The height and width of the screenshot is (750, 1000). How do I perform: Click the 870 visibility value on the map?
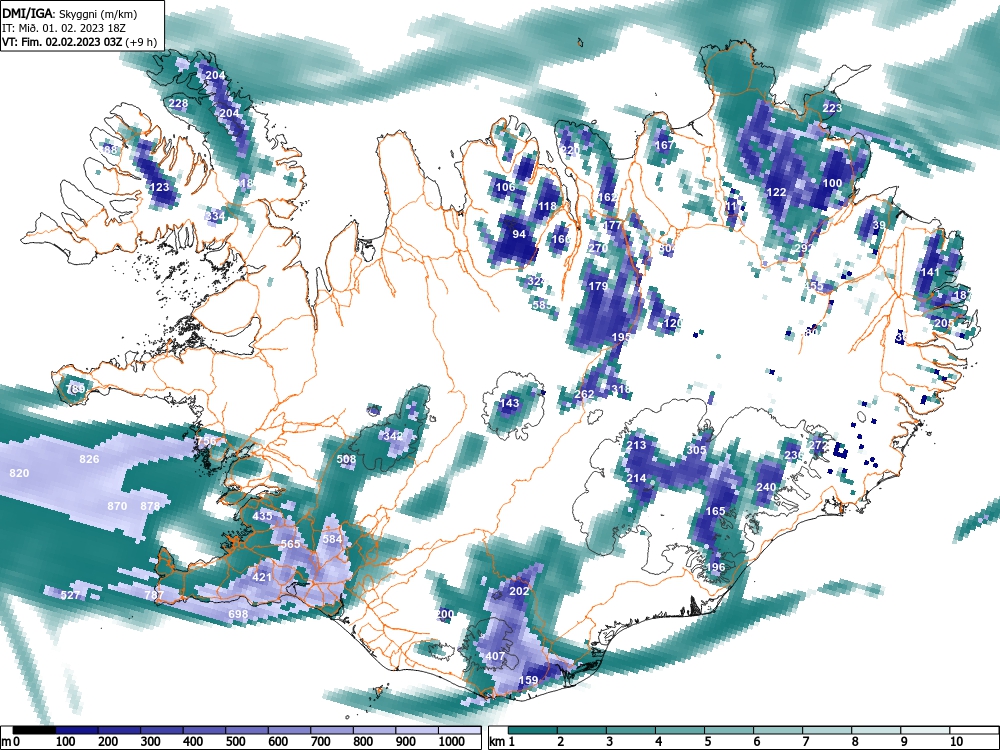[x=117, y=506]
